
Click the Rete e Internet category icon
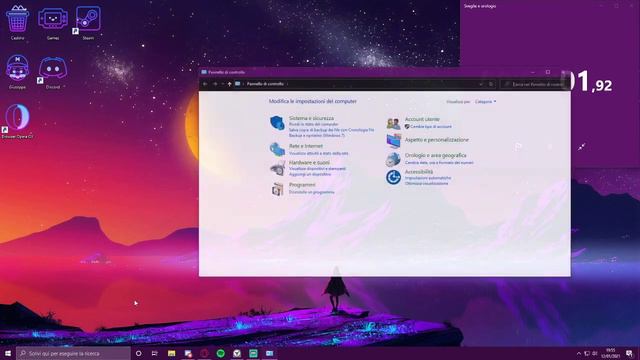[277, 149]
